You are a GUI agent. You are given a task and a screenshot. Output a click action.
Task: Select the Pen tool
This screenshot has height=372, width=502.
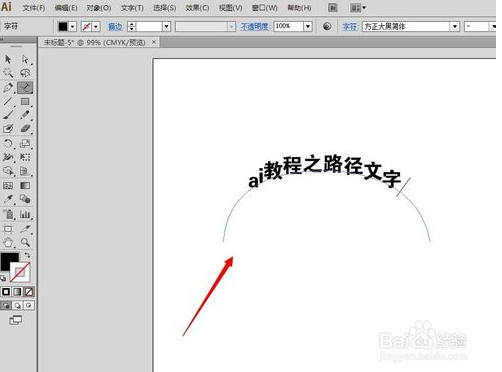pyautogui.click(x=8, y=87)
